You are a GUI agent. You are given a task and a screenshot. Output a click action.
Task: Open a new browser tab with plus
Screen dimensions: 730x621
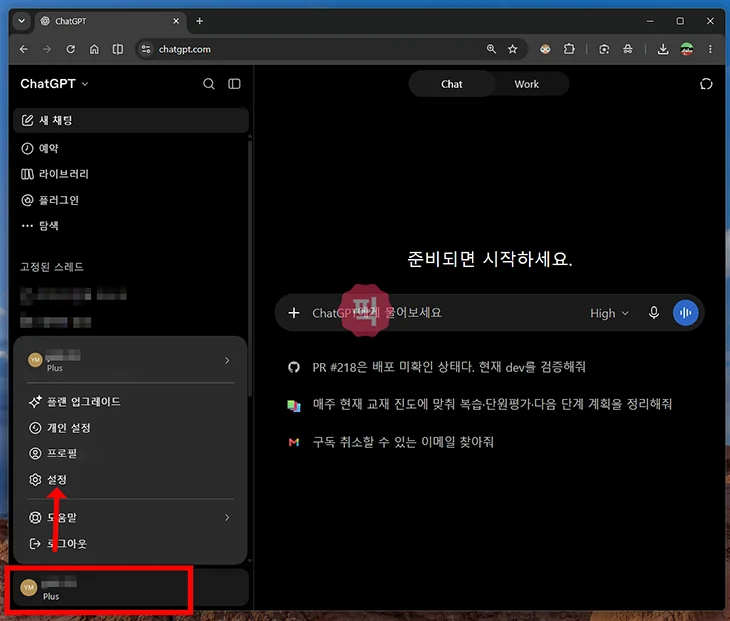point(199,21)
